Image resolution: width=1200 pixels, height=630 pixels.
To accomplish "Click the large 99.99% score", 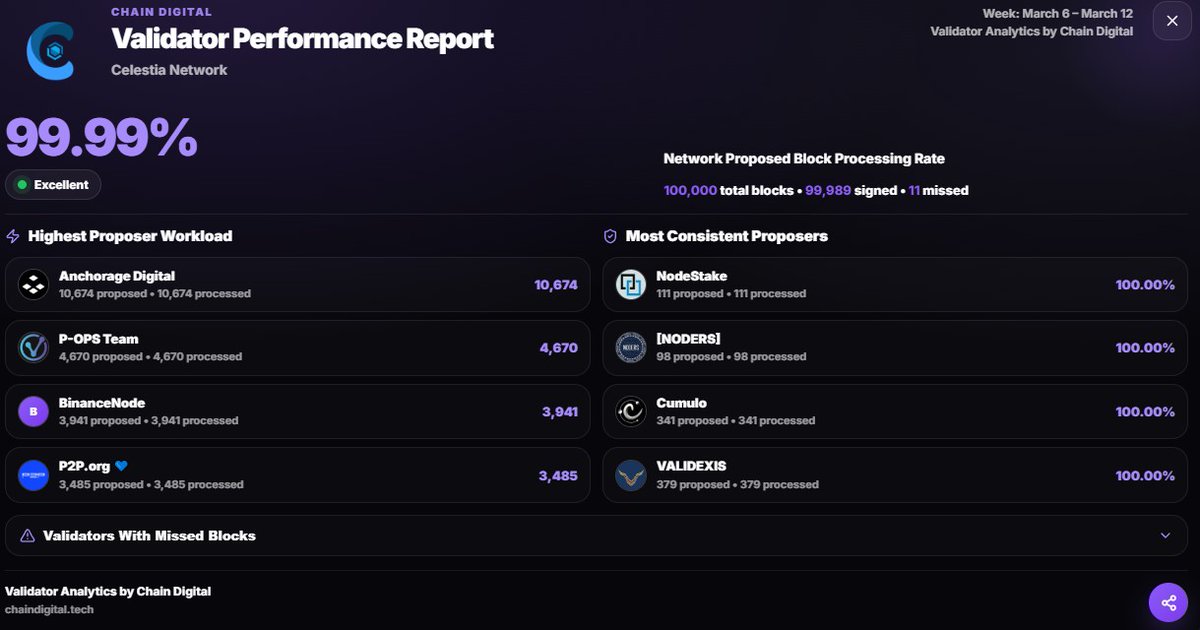I will 102,138.
